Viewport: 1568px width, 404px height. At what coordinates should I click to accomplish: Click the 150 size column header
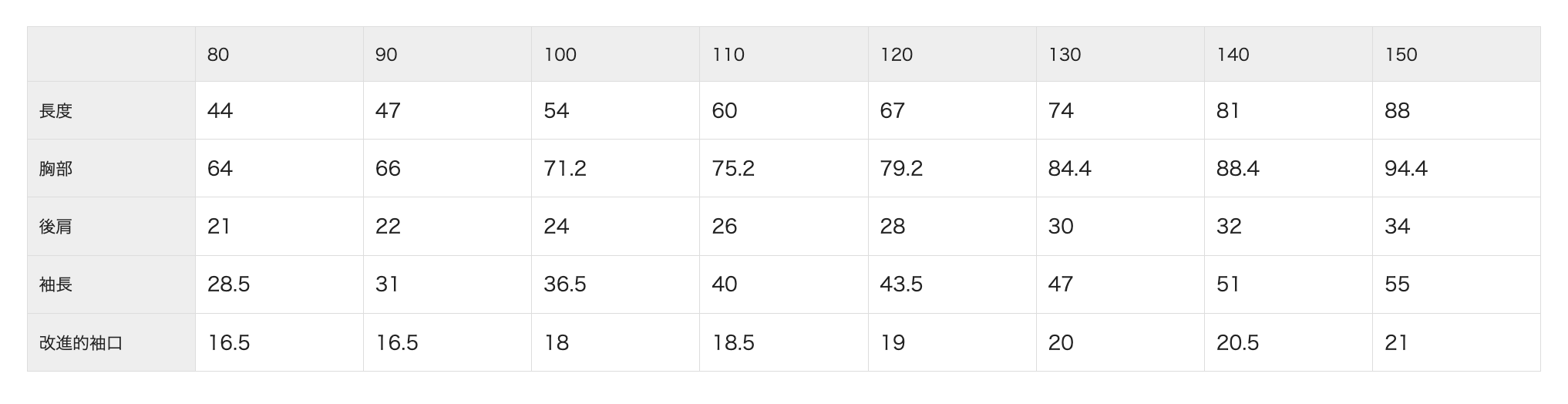pyautogui.click(x=1401, y=55)
